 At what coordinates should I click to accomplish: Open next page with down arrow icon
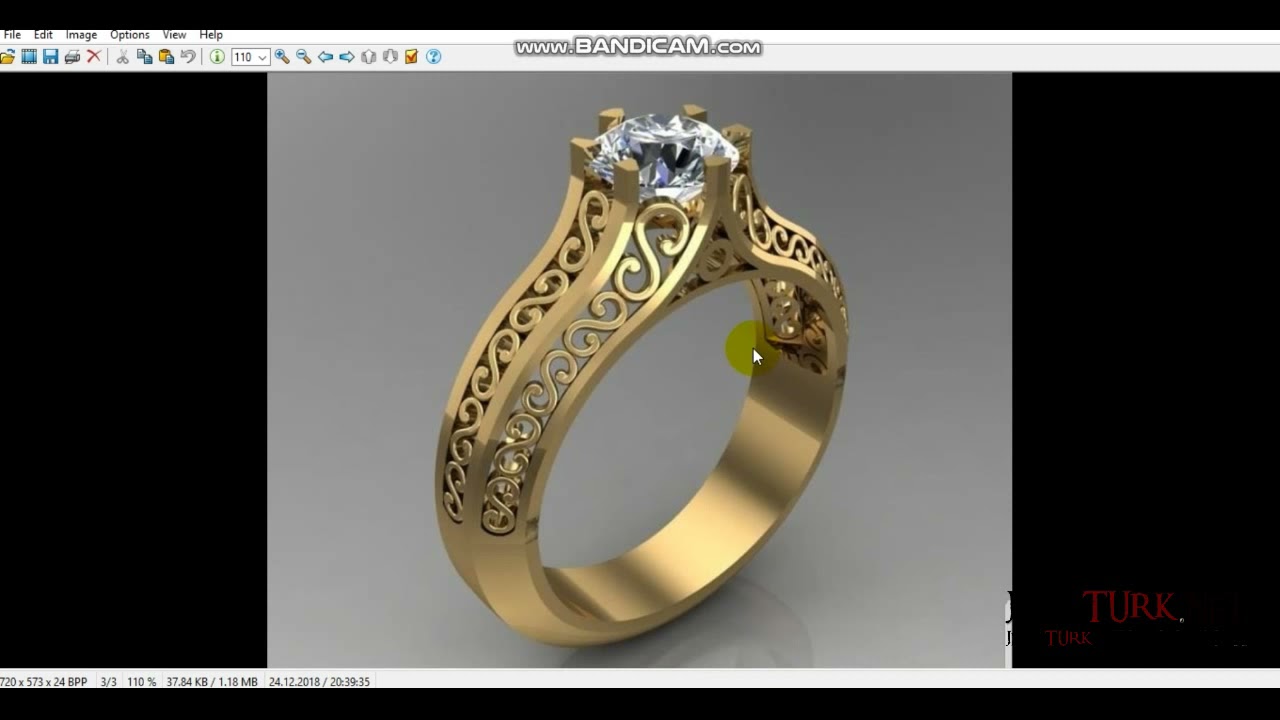click(390, 57)
